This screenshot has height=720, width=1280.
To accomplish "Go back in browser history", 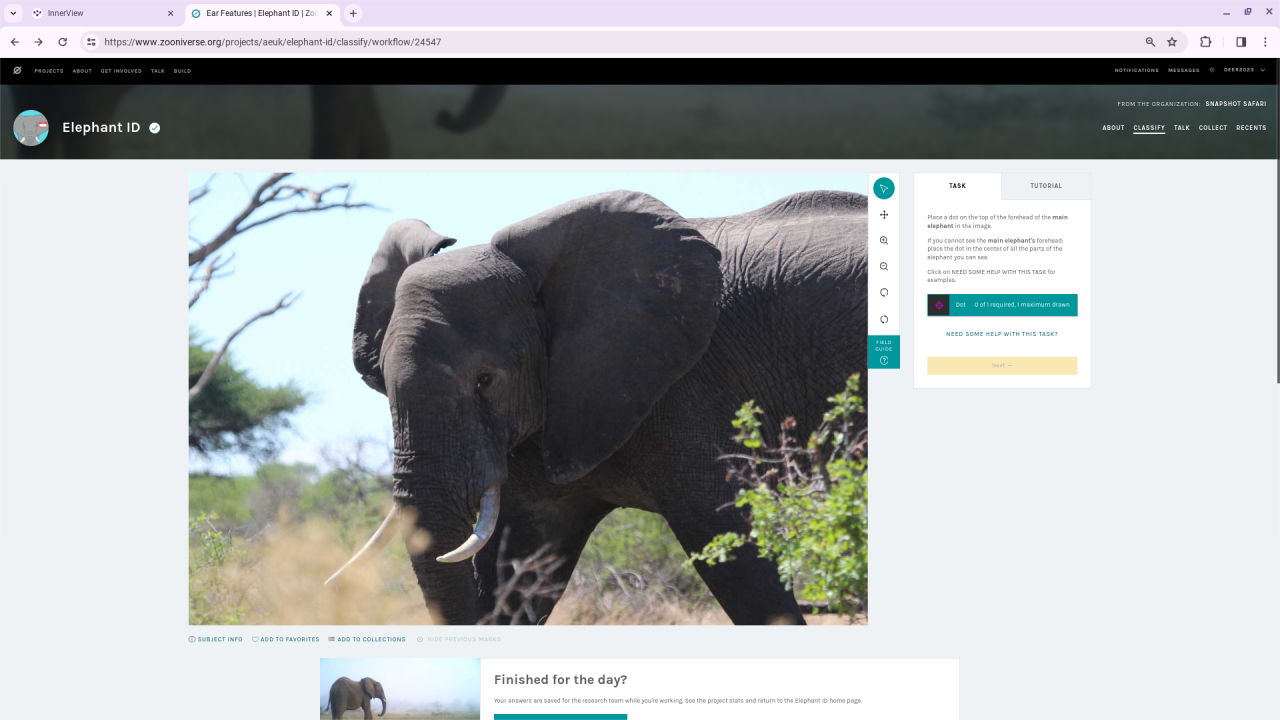I will 15,42.
